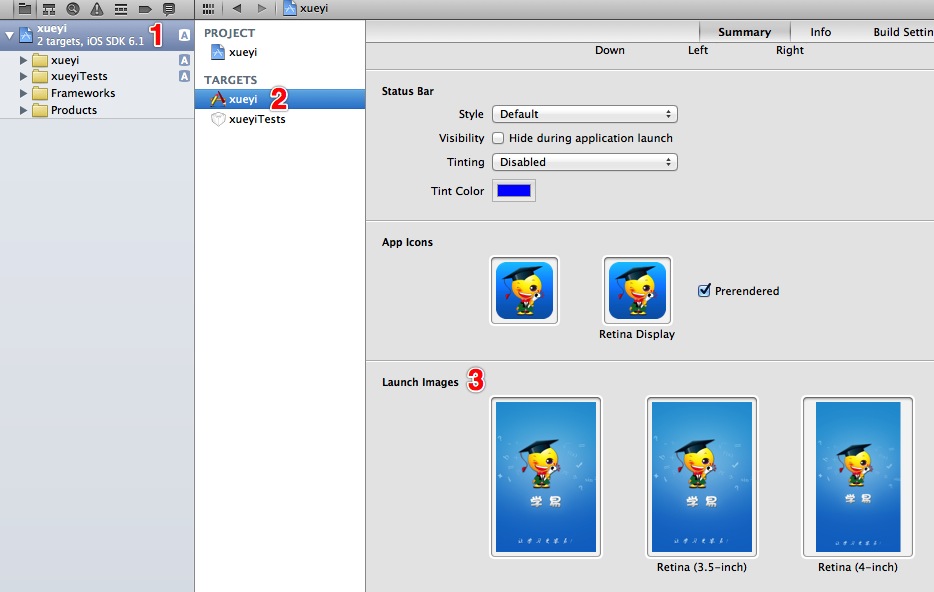Uncheck the Prerendered checkbox

pyautogui.click(x=704, y=291)
